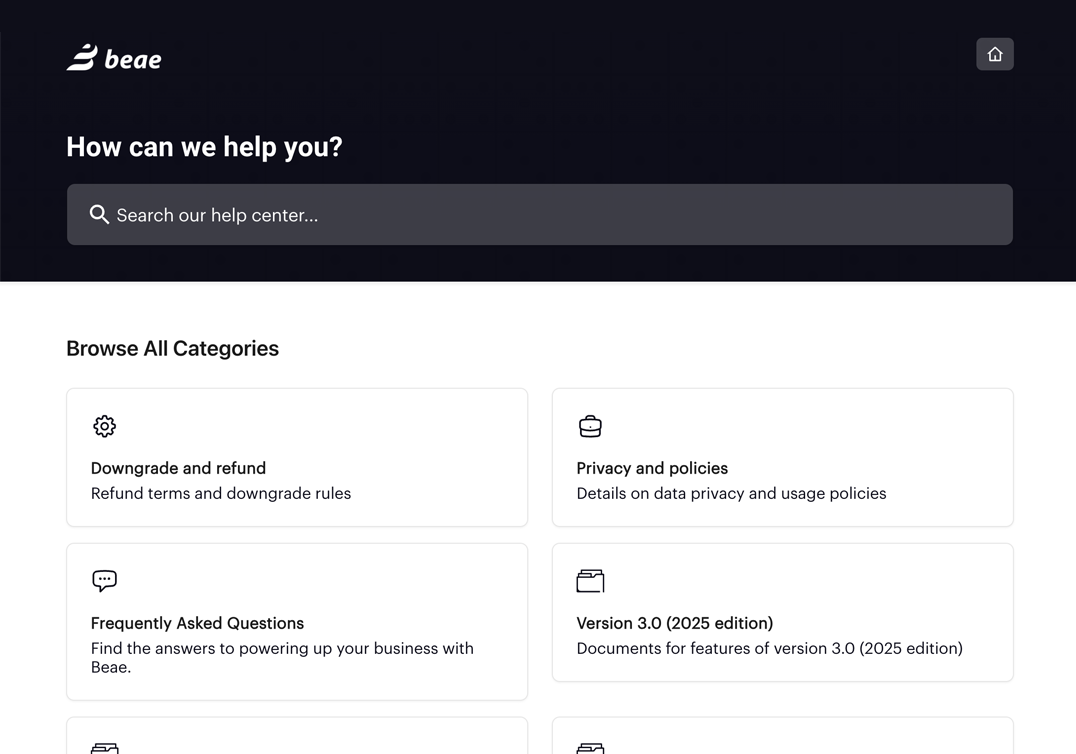Click the 'Browse All Categories' heading
Viewport: 1076px width, 754px height.
coord(172,348)
